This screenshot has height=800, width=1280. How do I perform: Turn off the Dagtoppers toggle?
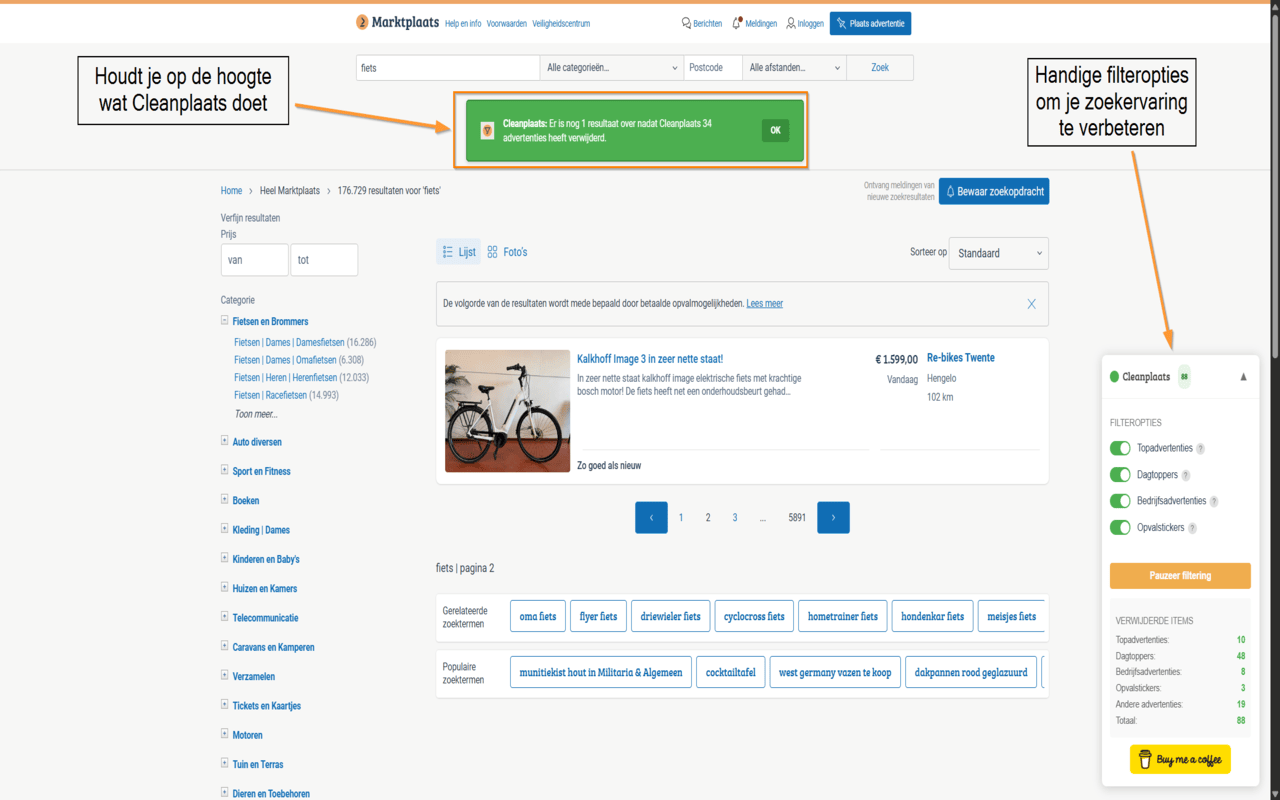1120,474
